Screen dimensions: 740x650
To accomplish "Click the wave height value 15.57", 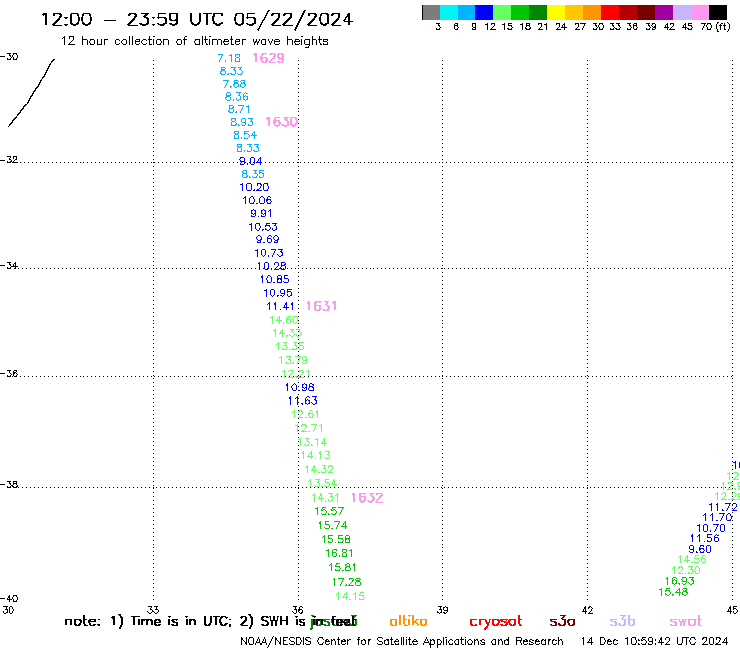I will (x=329, y=511).
